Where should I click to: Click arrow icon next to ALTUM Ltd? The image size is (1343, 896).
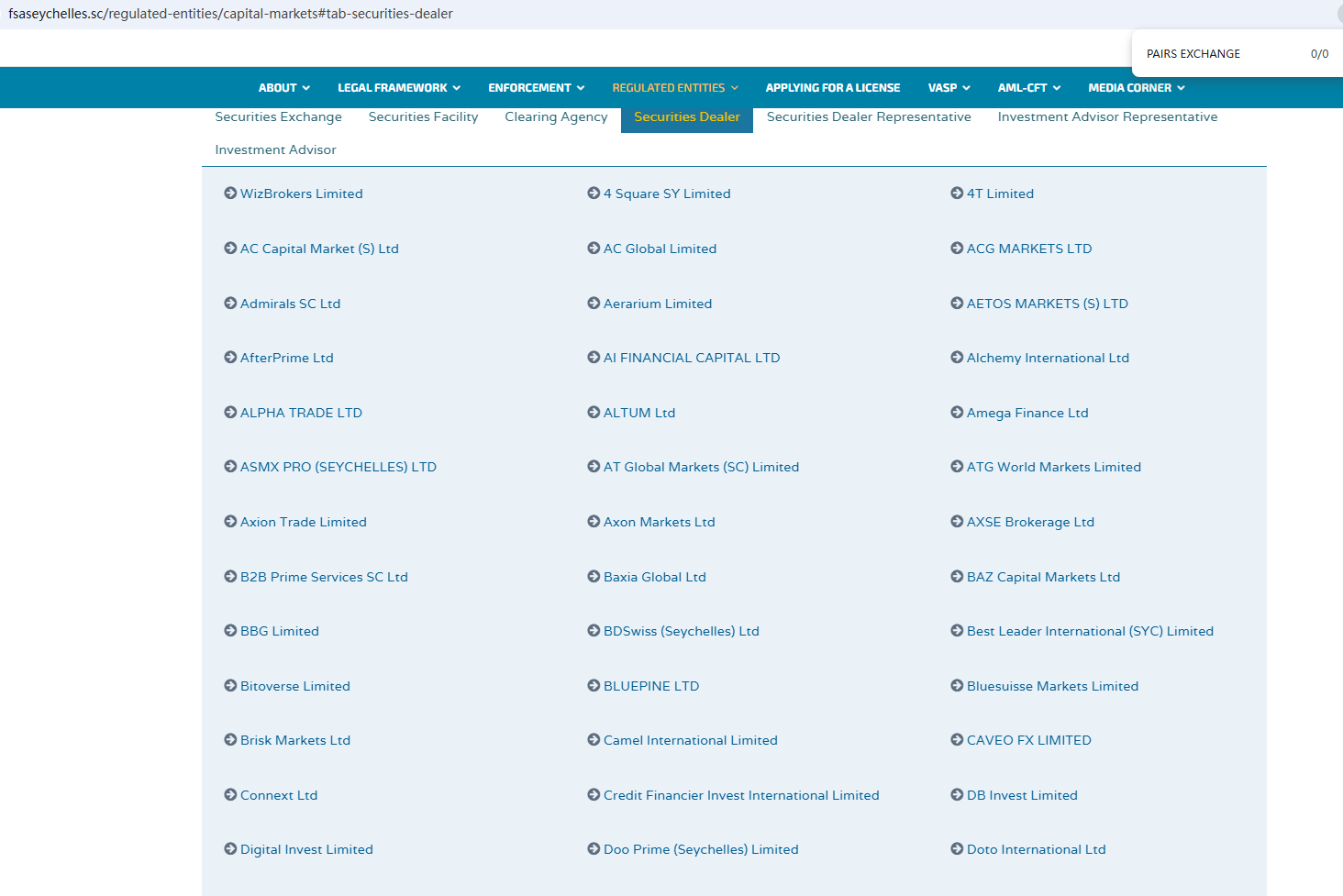[594, 413]
